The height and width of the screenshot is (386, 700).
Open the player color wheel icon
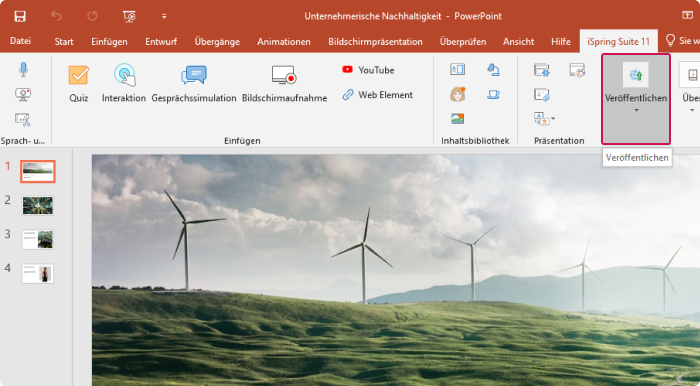point(577,70)
